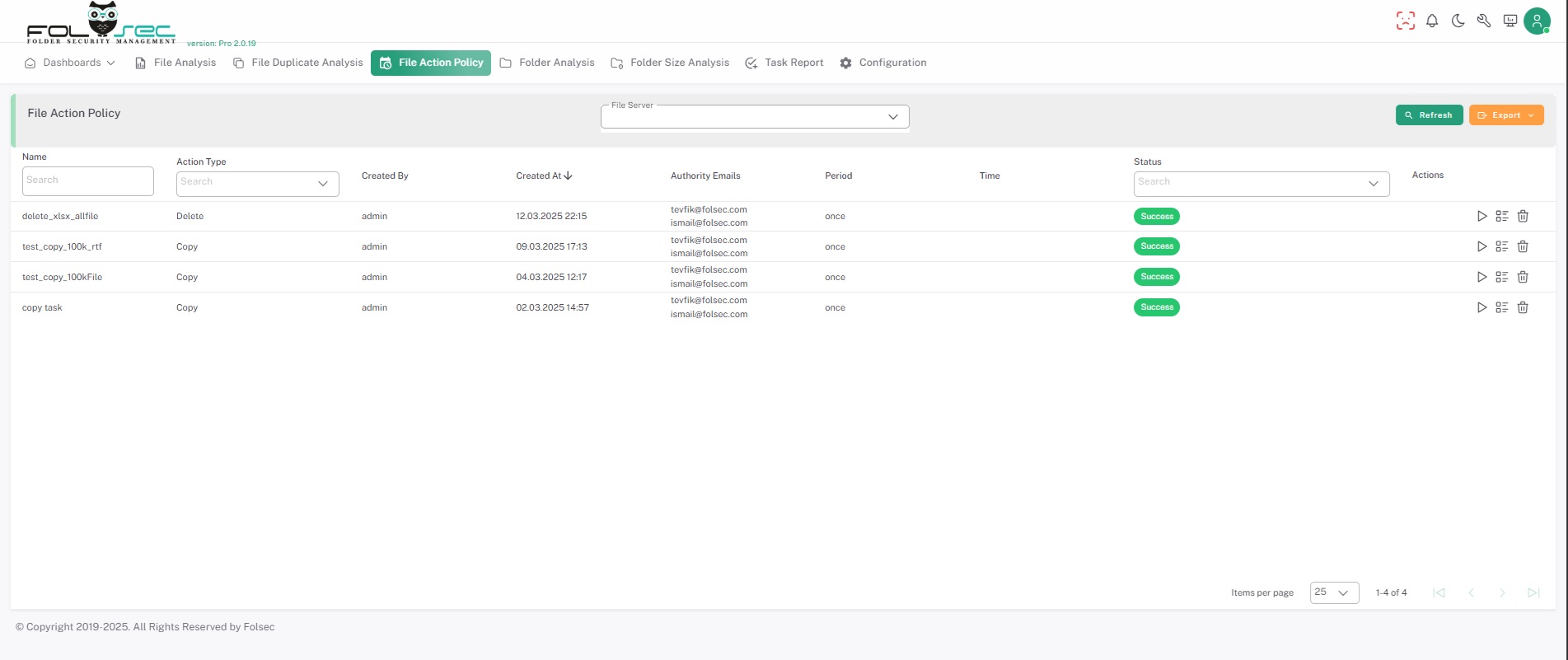
Task: Click the red face scan icon
Action: [1405, 21]
